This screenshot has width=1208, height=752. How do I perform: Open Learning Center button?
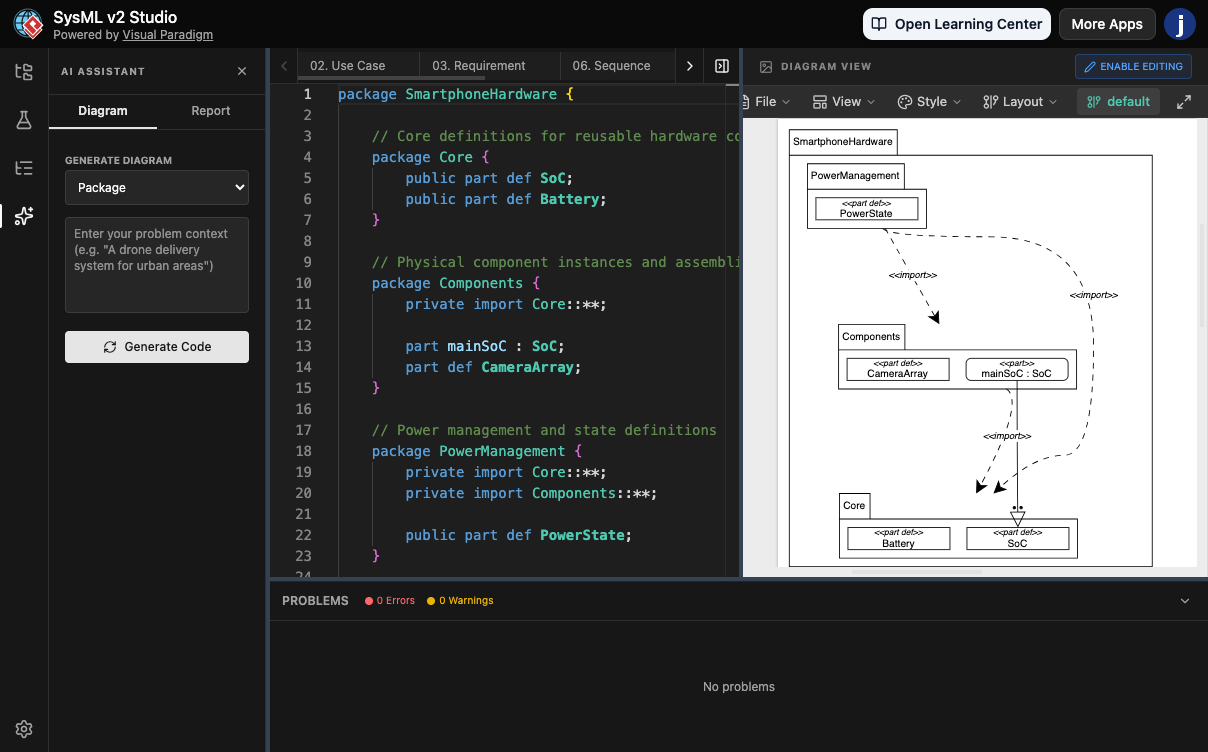(957, 24)
